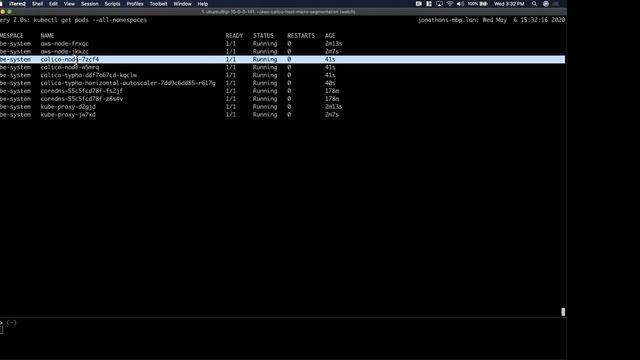
Task: Open the Scripts menu
Action: [x=112, y=4]
